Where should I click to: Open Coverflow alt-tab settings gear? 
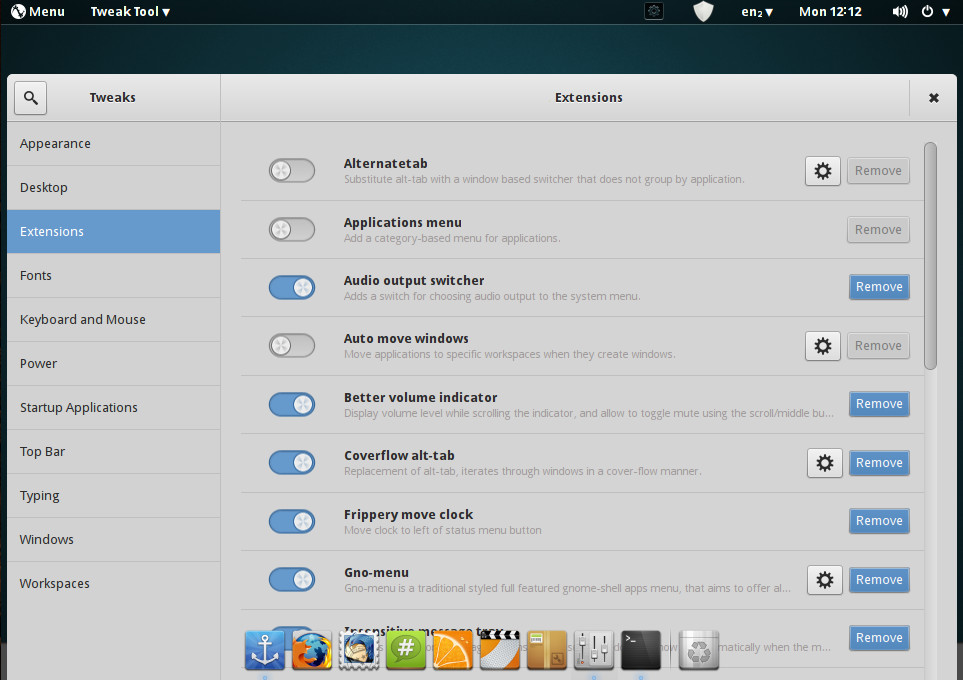click(x=824, y=463)
